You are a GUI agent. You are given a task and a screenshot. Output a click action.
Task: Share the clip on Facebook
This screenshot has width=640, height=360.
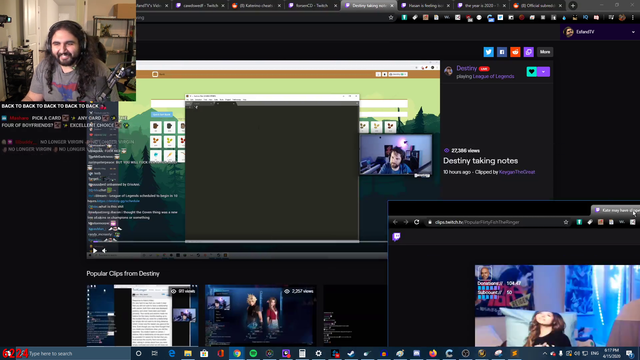pyautogui.click(x=502, y=52)
